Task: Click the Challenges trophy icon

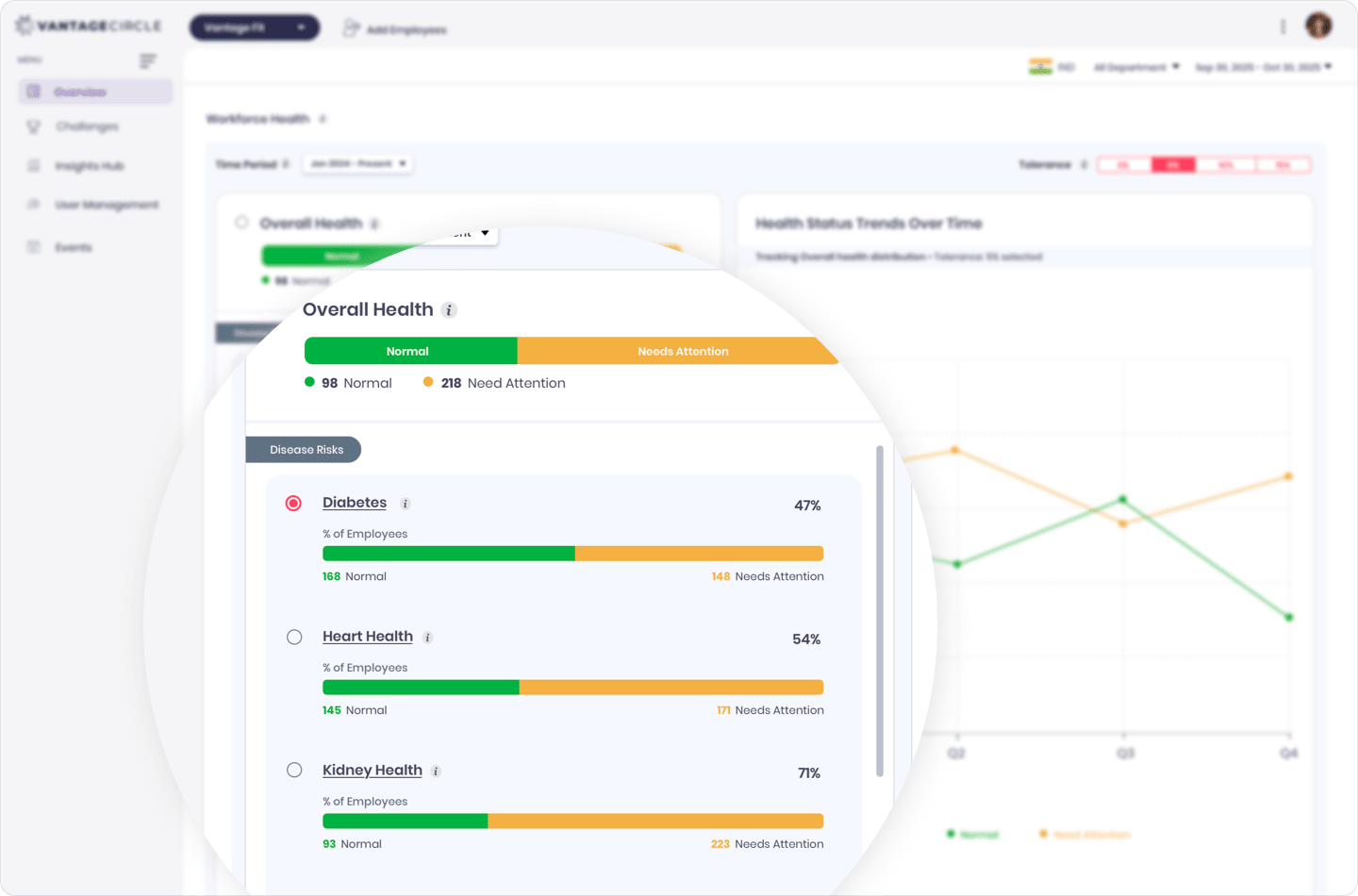Action: click(34, 126)
